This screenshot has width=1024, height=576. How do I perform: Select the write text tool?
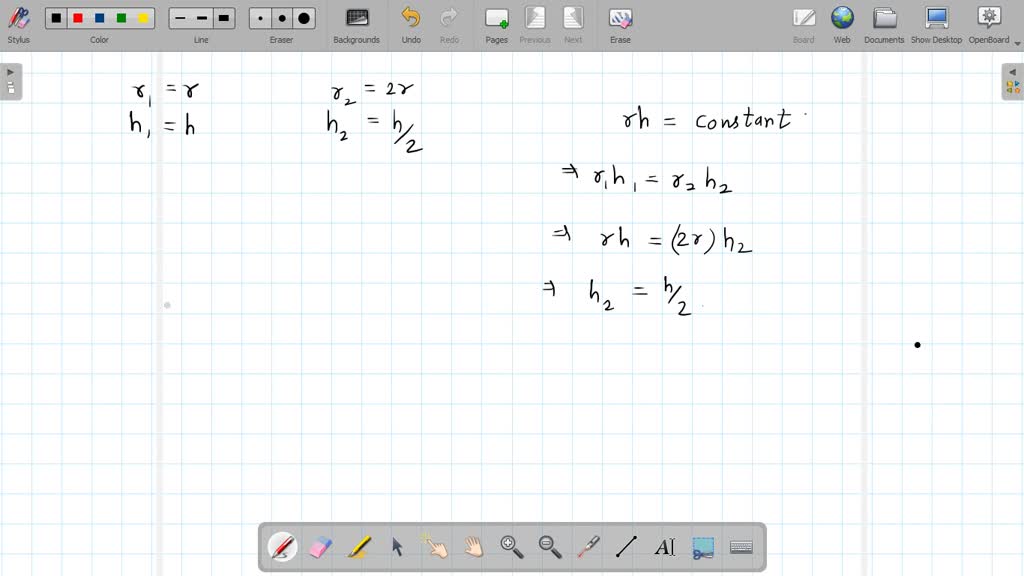(x=664, y=547)
